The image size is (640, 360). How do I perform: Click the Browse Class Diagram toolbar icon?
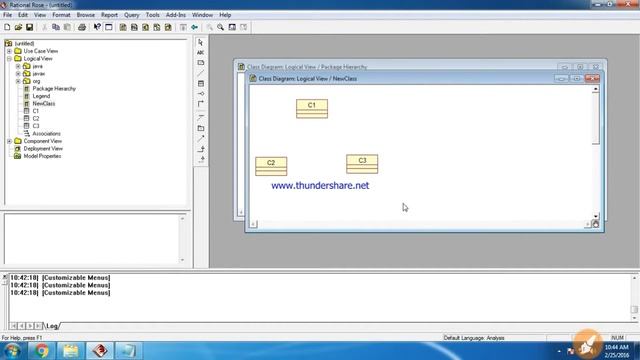coord(123,27)
